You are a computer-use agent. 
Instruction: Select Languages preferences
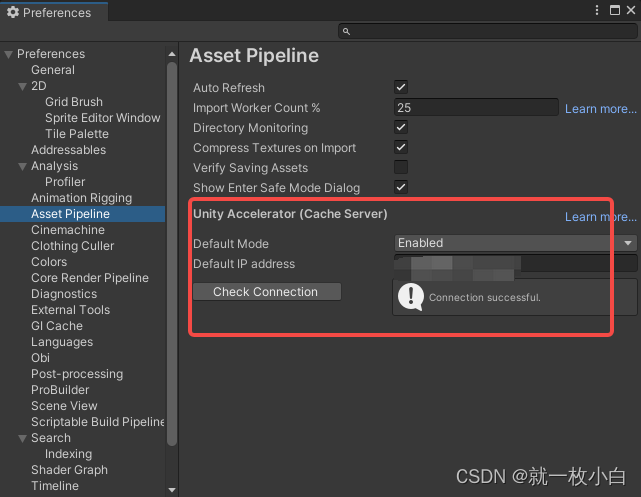pos(62,342)
